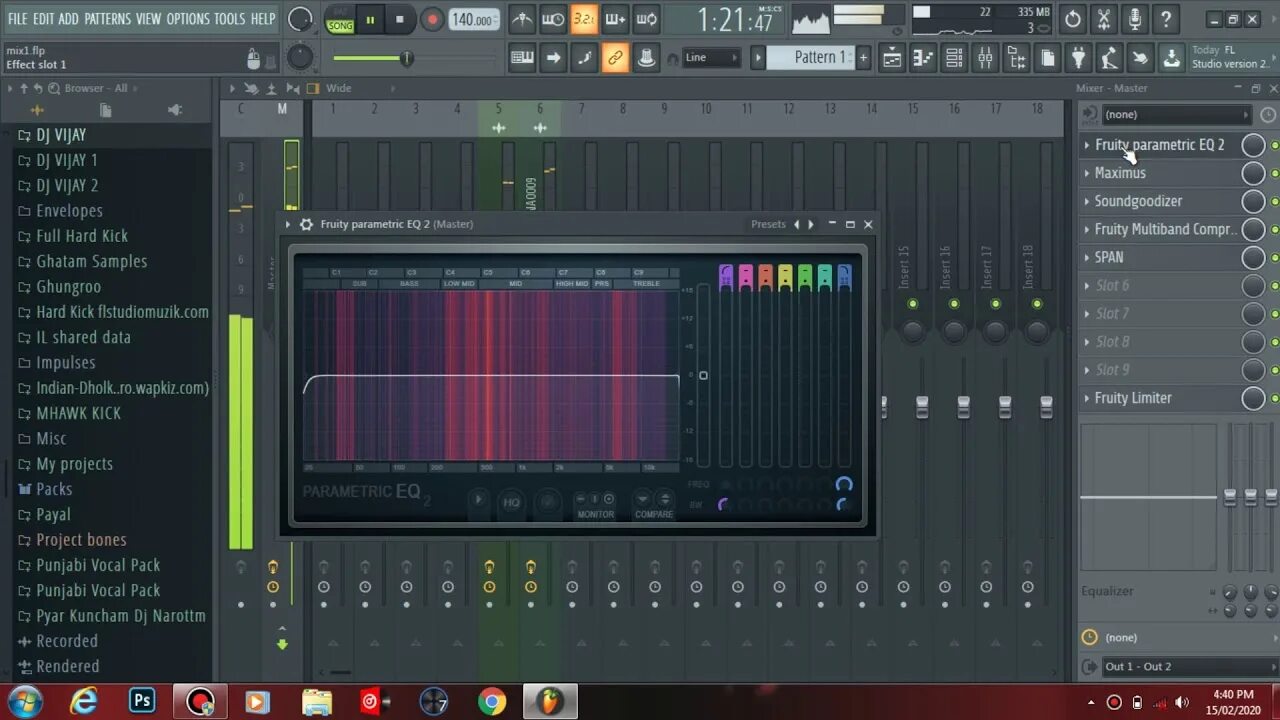Mute Insert 15 mixer track

pyautogui.click(x=911, y=303)
